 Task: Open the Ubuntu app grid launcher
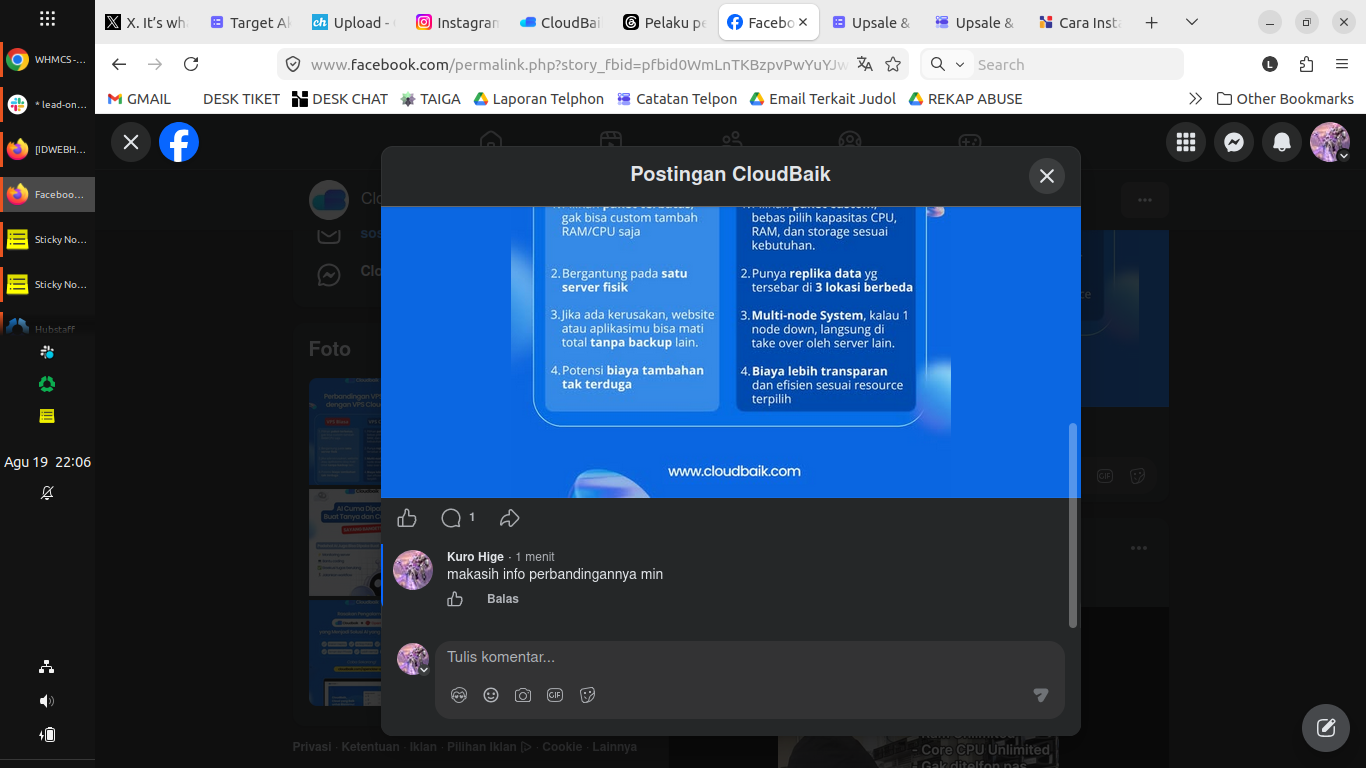(x=47, y=19)
